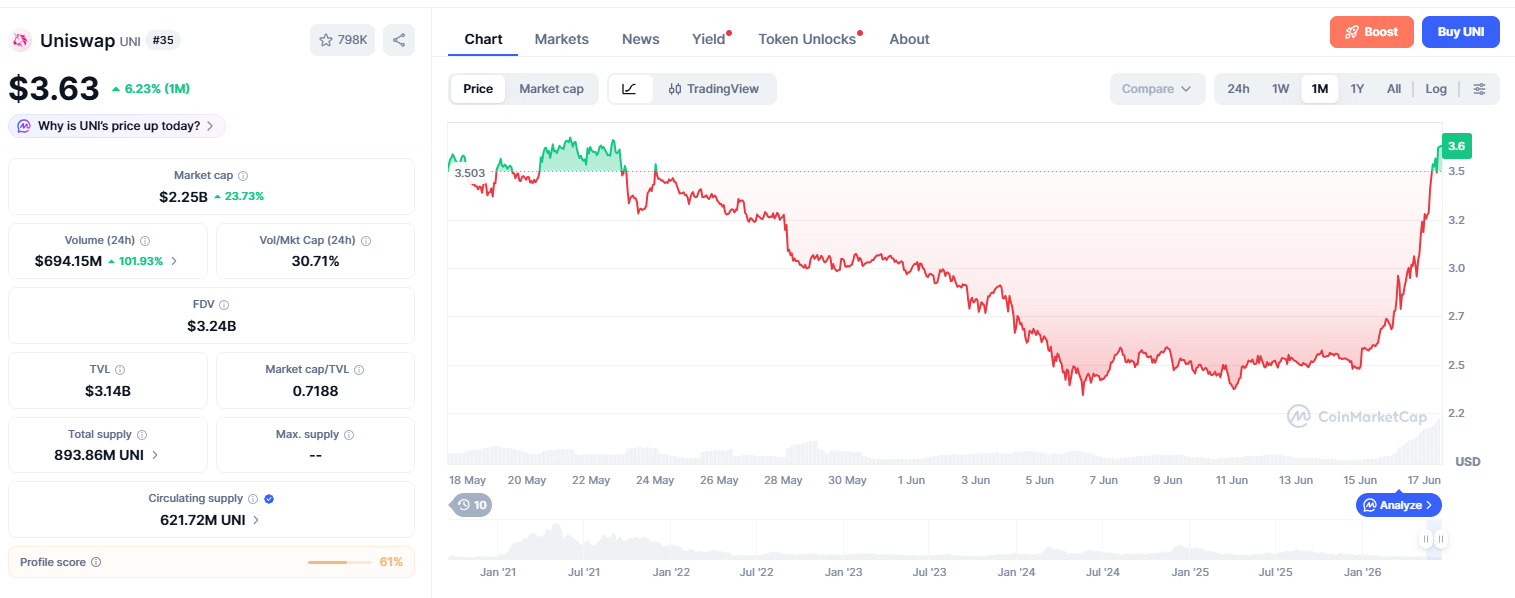Image resolution: width=1515 pixels, height=598 pixels.
Task: Click the TVL info icon
Action: [120, 370]
